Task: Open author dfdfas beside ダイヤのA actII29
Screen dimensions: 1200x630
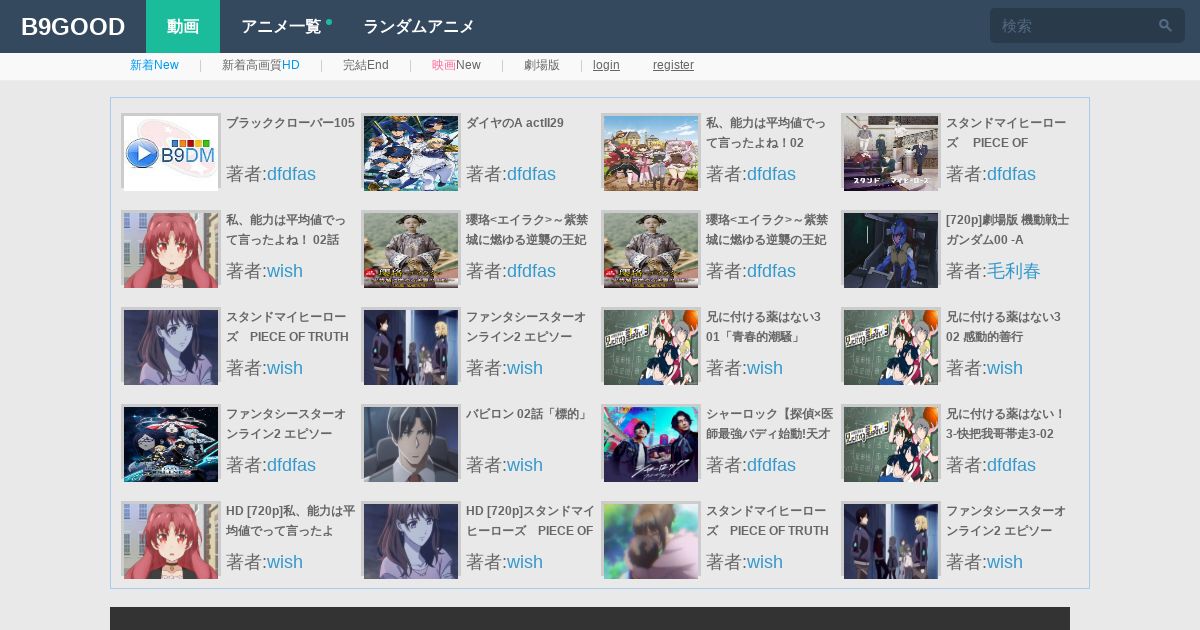Action: pyautogui.click(x=531, y=174)
